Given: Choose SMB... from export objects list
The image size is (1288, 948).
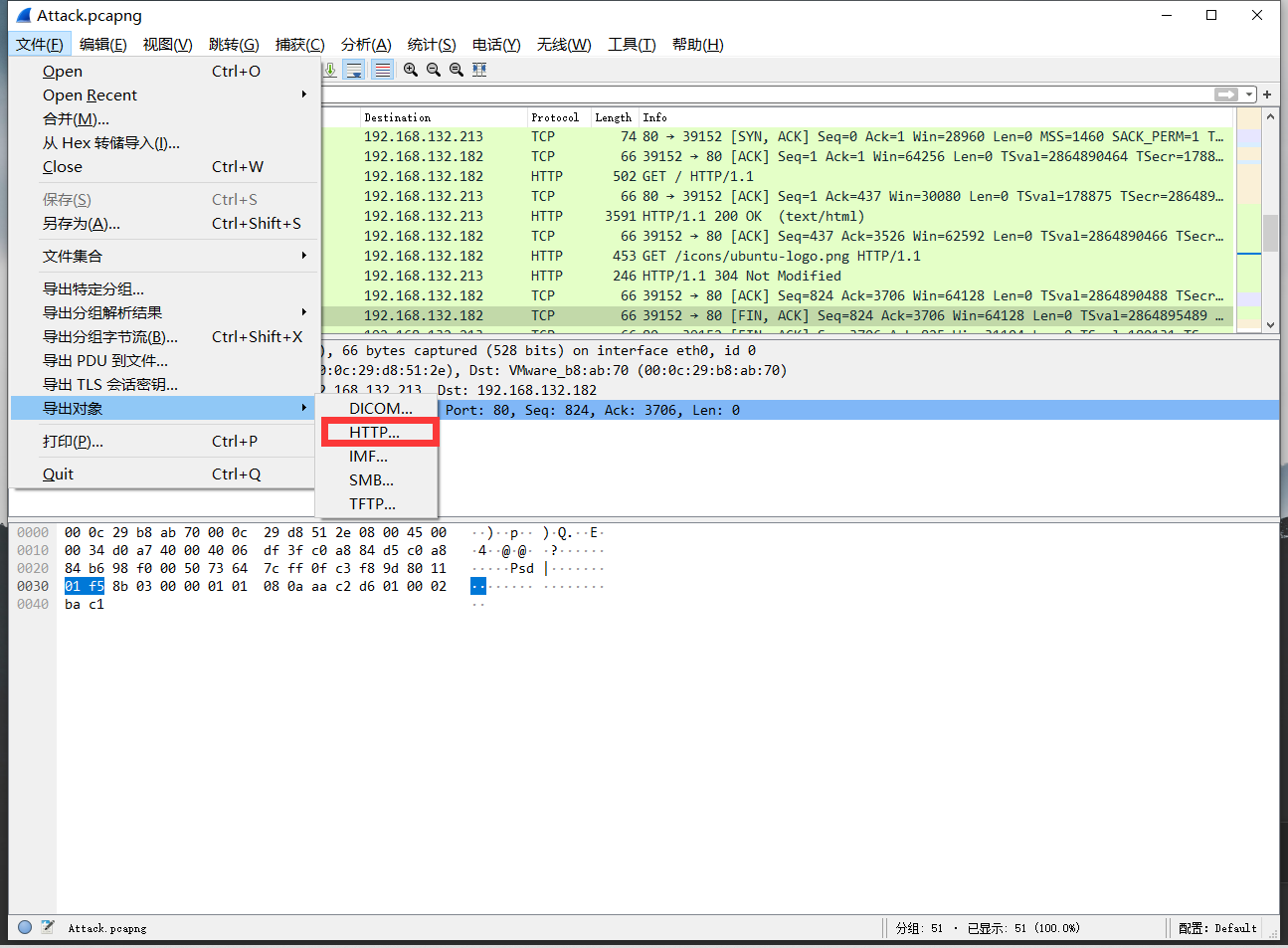Looking at the screenshot, I should pyautogui.click(x=371, y=480).
